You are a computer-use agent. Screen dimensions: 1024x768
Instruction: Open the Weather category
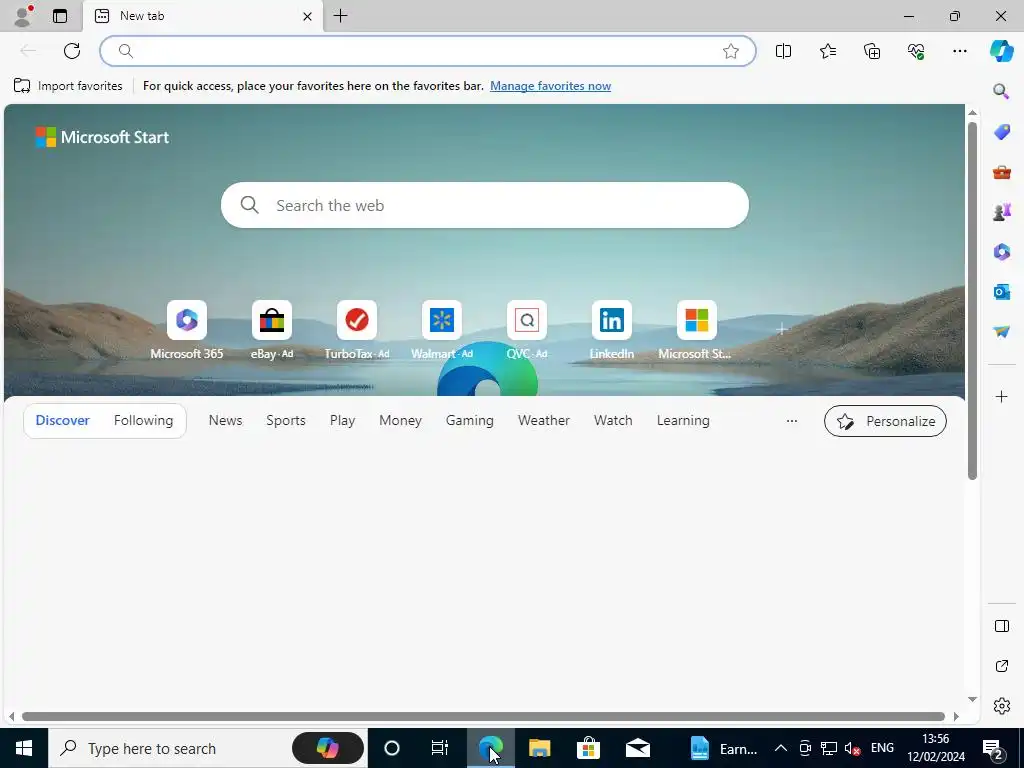click(x=544, y=421)
